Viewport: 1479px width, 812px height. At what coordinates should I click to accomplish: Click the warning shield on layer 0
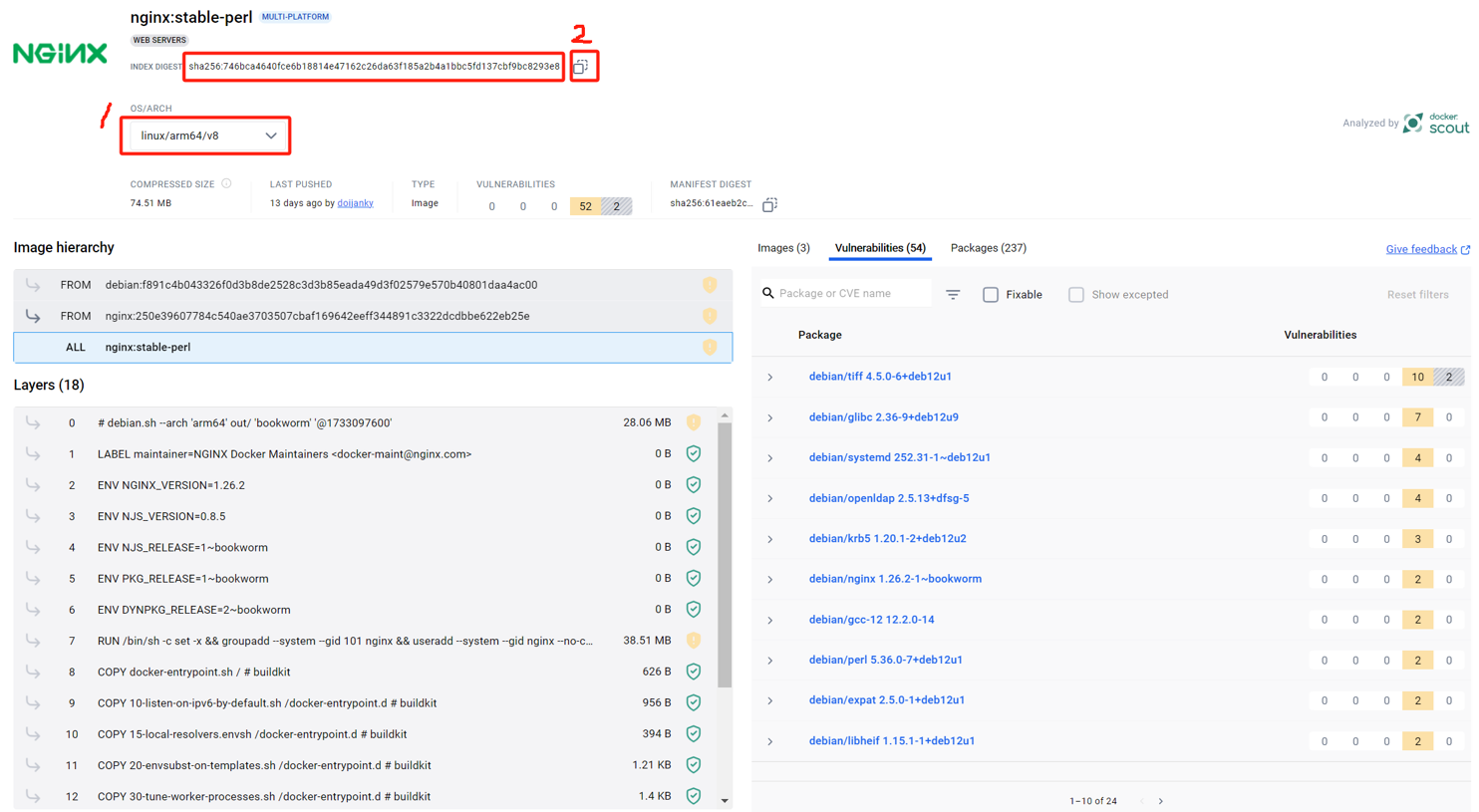click(x=694, y=422)
